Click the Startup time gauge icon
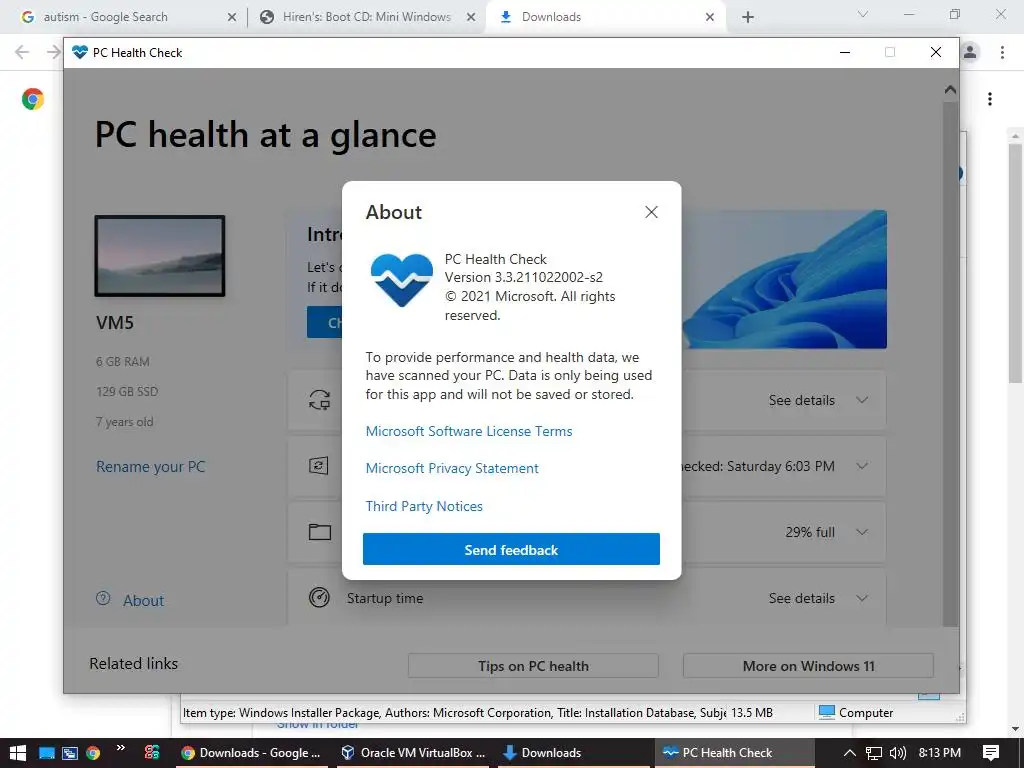 click(319, 598)
